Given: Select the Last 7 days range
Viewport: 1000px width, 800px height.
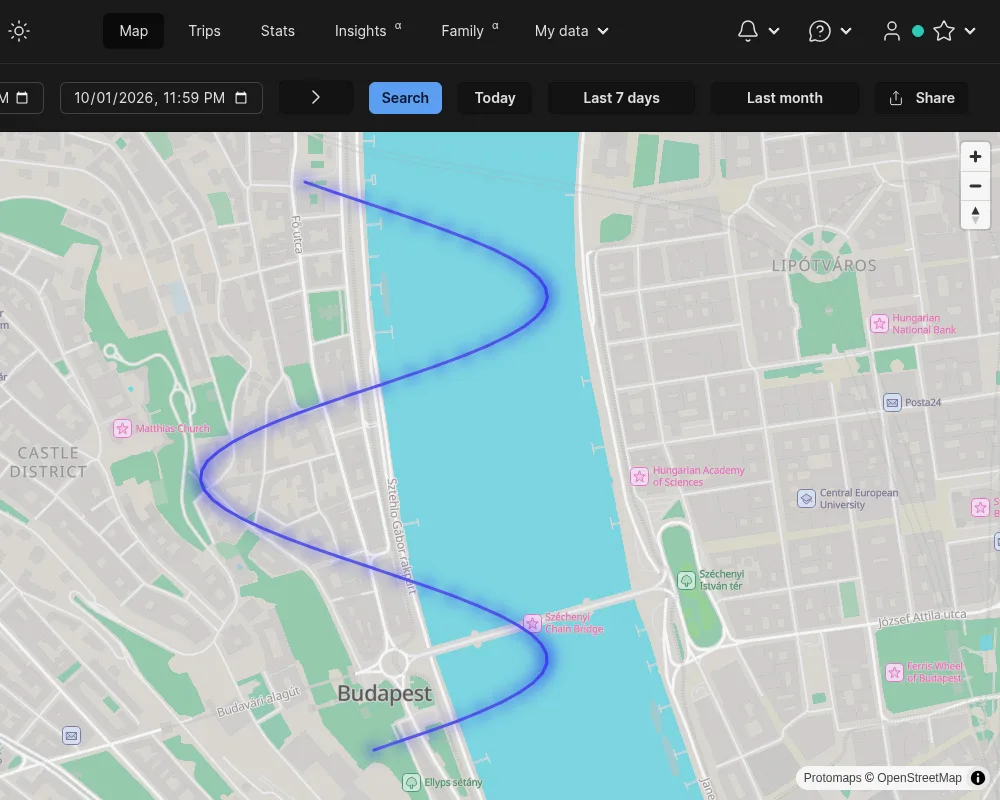Looking at the screenshot, I should click(x=621, y=98).
